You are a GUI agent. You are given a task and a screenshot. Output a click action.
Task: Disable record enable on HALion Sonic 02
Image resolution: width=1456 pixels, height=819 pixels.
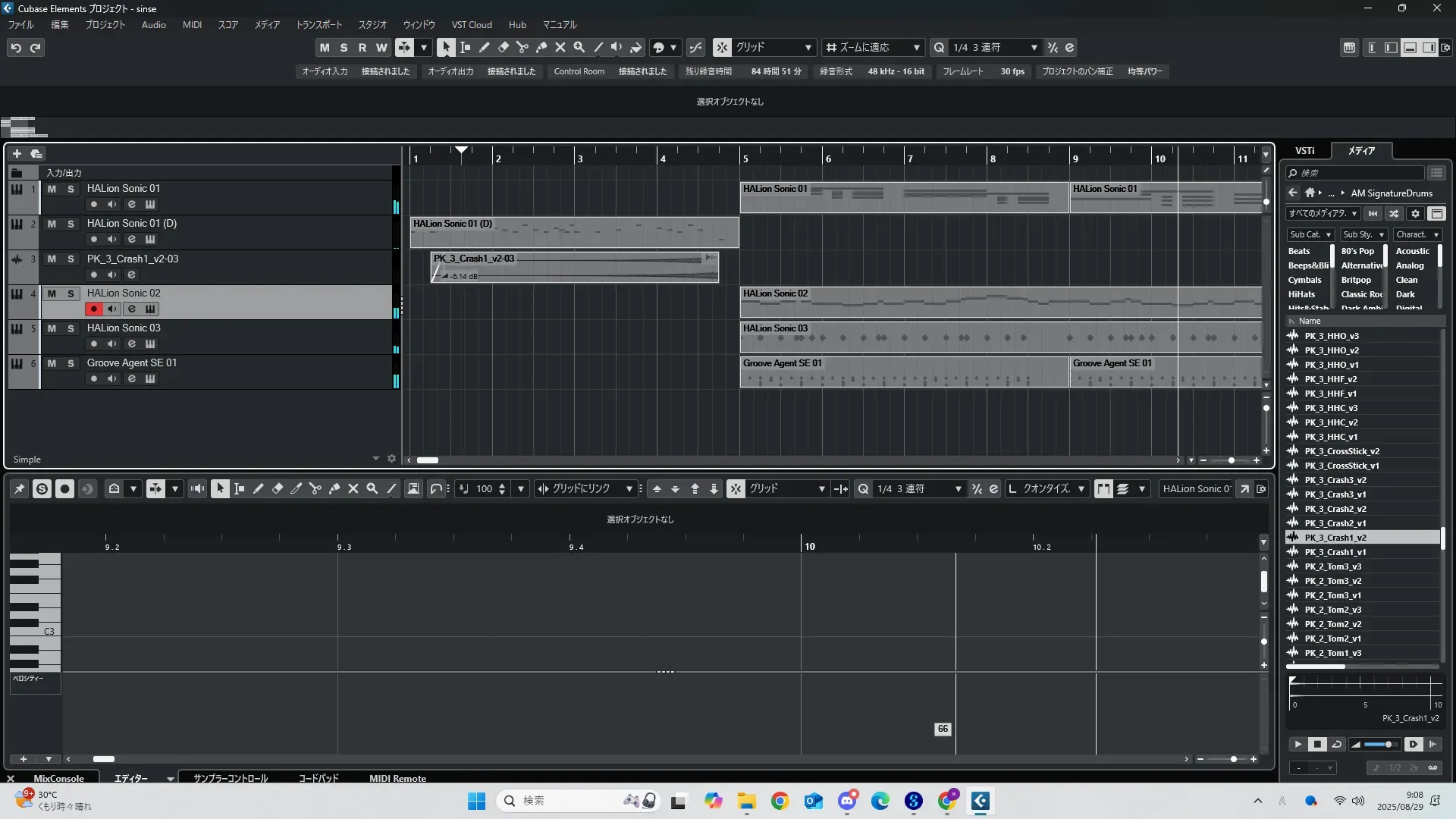tap(93, 309)
